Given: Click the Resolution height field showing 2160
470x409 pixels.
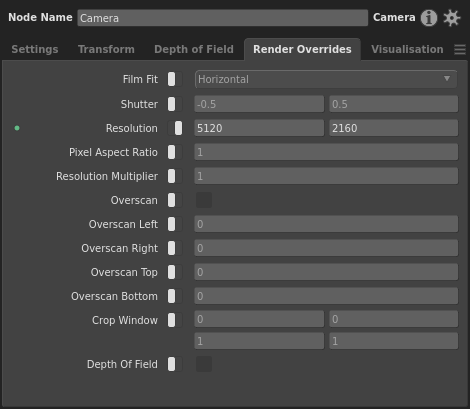Looking at the screenshot, I should pyautogui.click(x=394, y=128).
